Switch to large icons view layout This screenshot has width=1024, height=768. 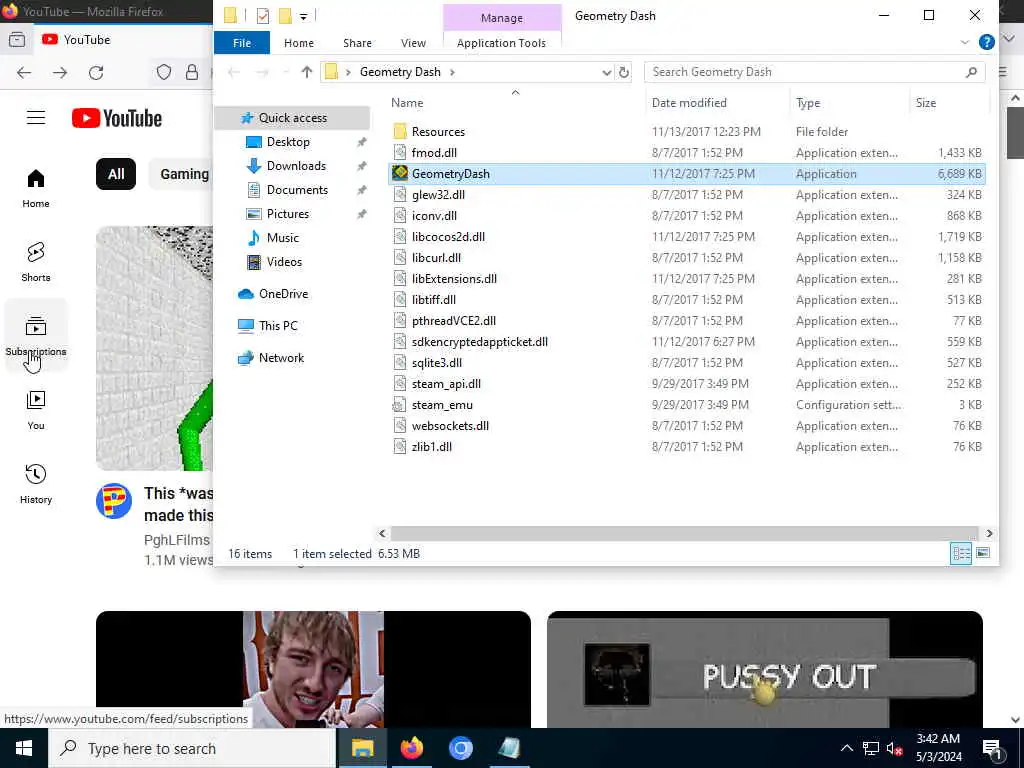tap(982, 553)
